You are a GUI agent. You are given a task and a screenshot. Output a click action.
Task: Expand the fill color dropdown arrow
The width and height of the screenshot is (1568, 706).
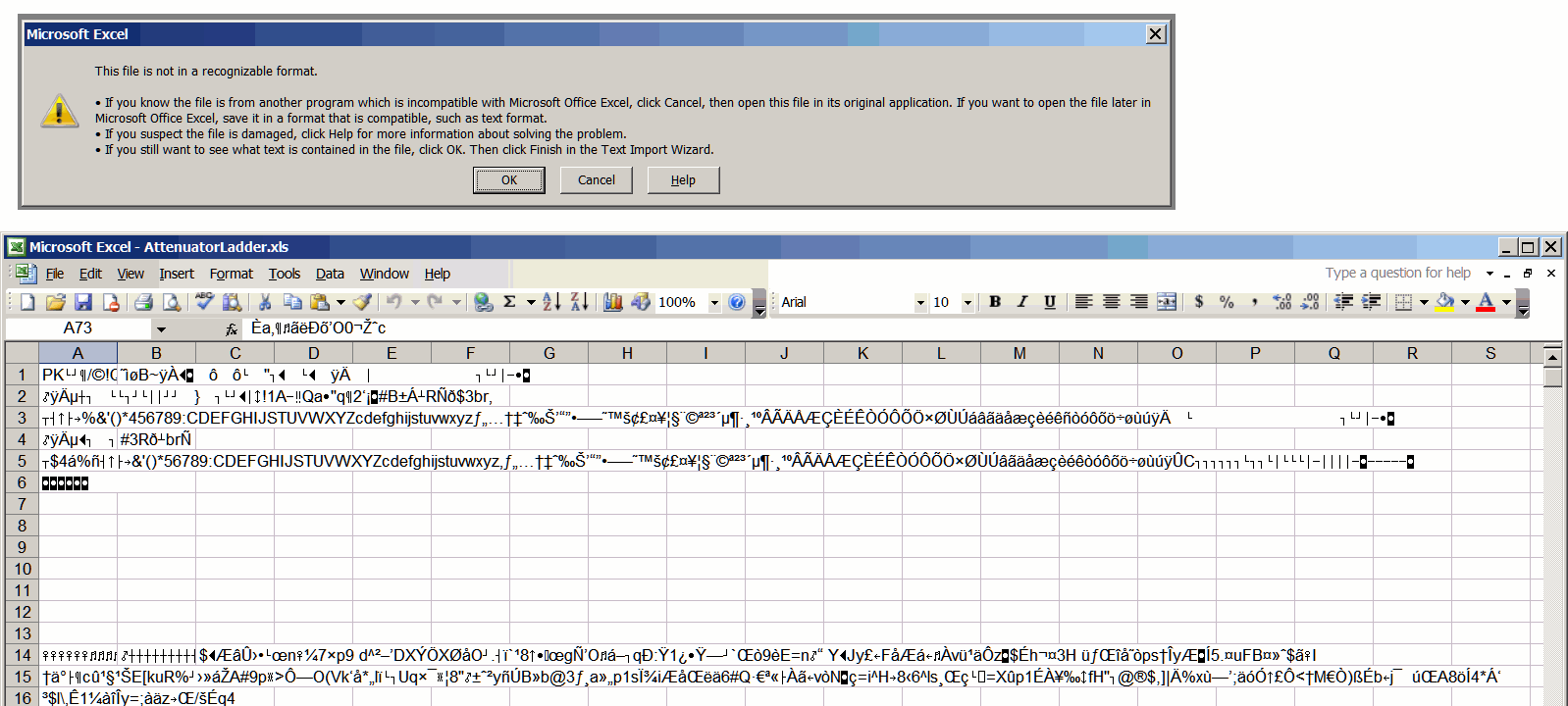[x=1465, y=302]
